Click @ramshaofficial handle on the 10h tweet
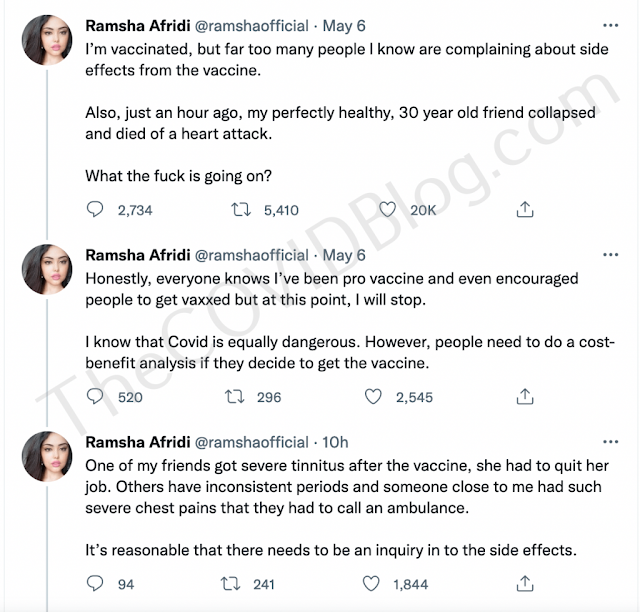640x612 pixels. (253, 442)
